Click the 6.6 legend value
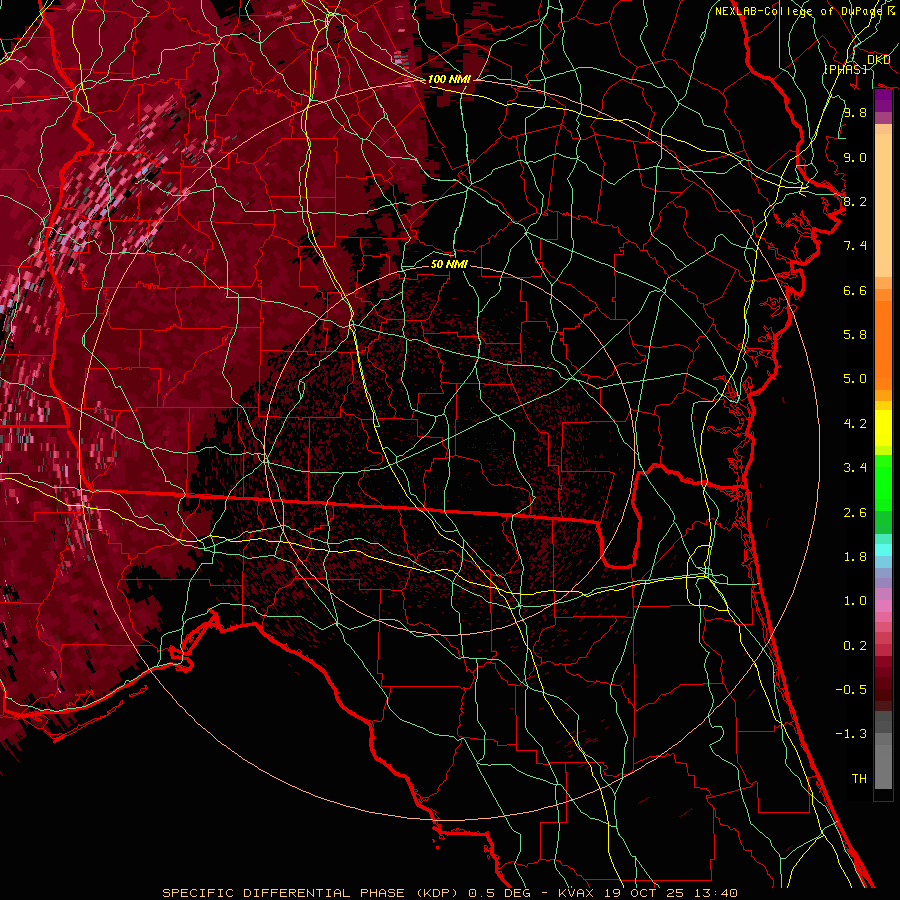 (x=855, y=290)
